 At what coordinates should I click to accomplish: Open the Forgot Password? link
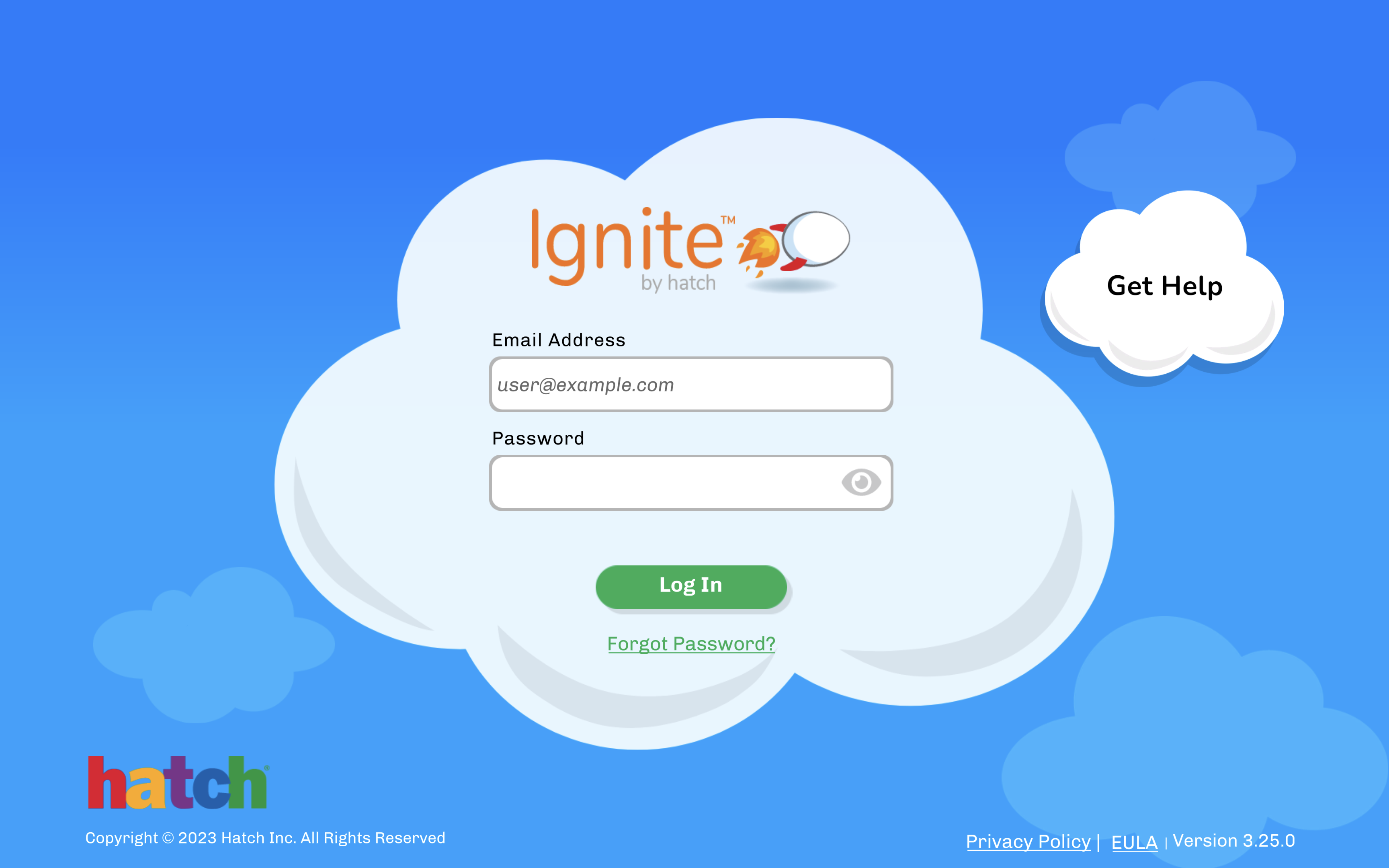pos(691,643)
